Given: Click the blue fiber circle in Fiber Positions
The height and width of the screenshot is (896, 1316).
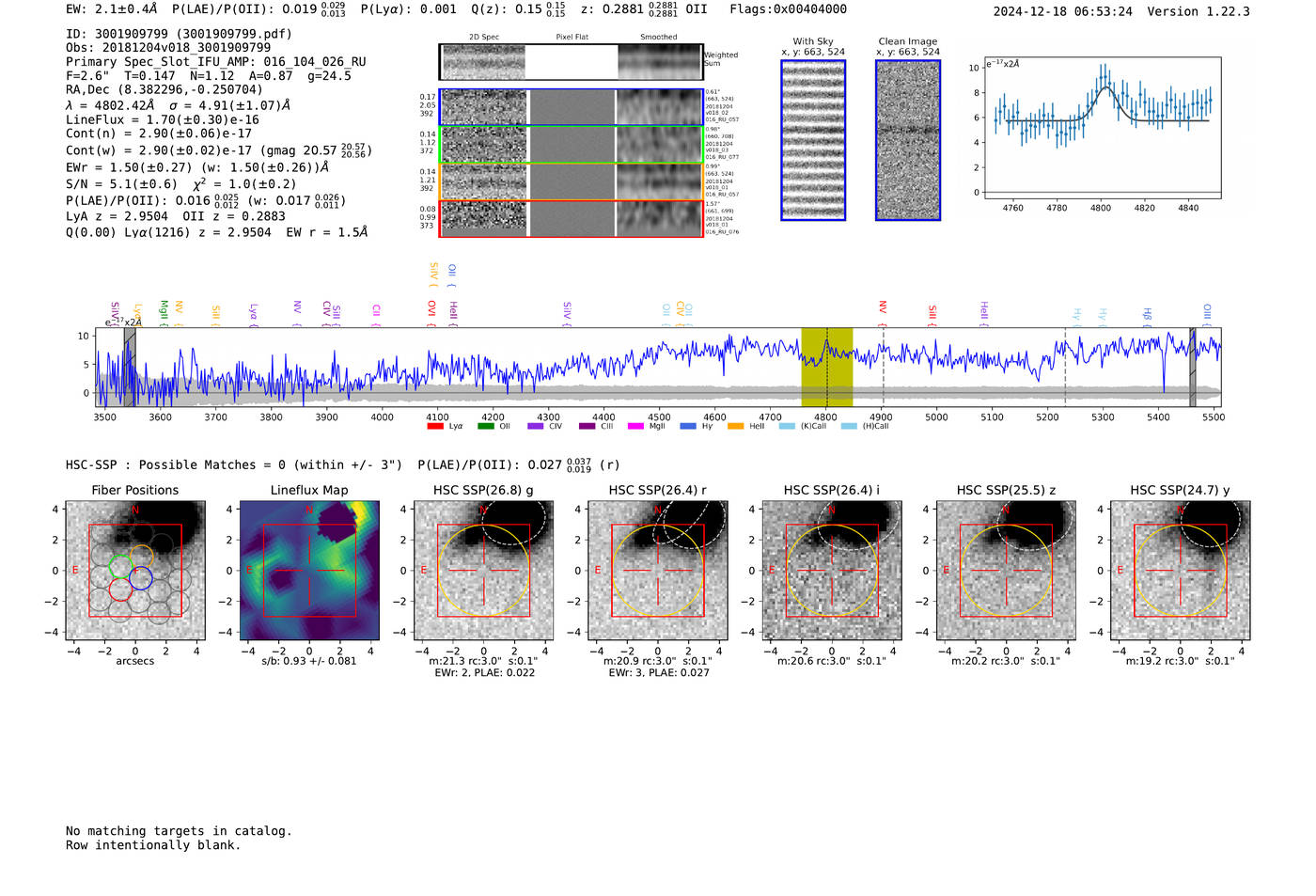Looking at the screenshot, I should (141, 579).
